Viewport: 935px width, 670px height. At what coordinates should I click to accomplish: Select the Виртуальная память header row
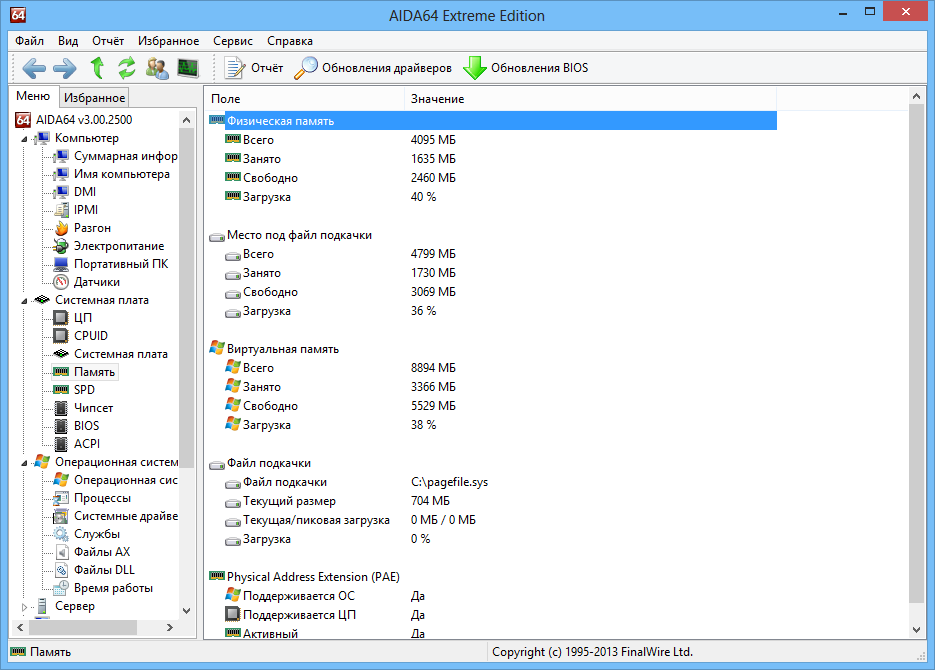491,349
